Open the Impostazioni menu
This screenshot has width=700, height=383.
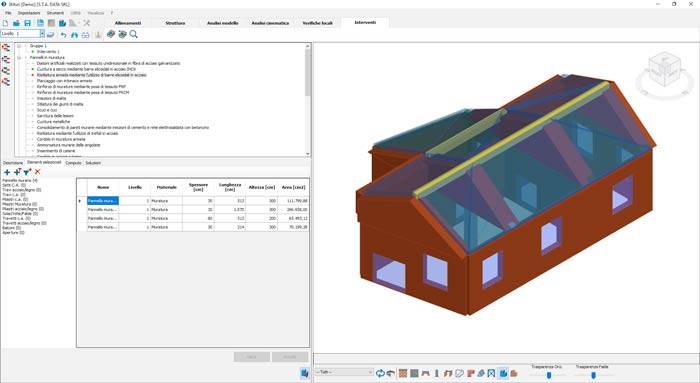pyautogui.click(x=29, y=13)
